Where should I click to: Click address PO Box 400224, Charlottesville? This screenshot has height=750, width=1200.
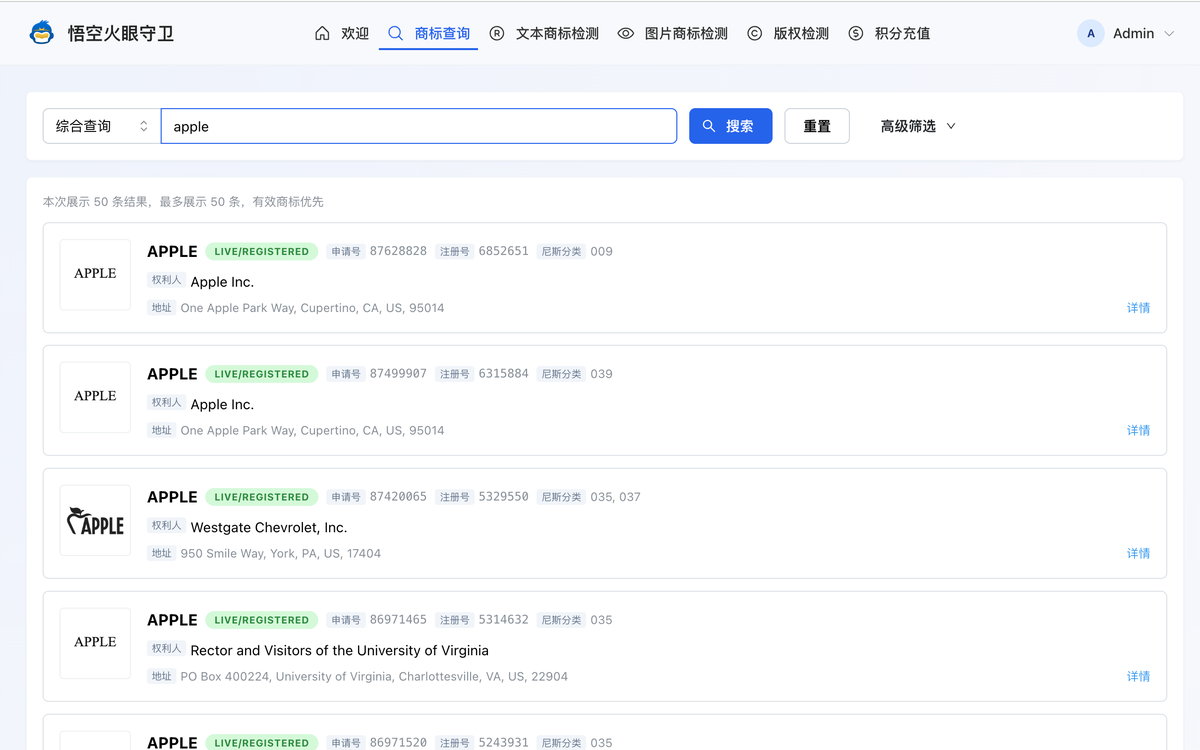(374, 676)
